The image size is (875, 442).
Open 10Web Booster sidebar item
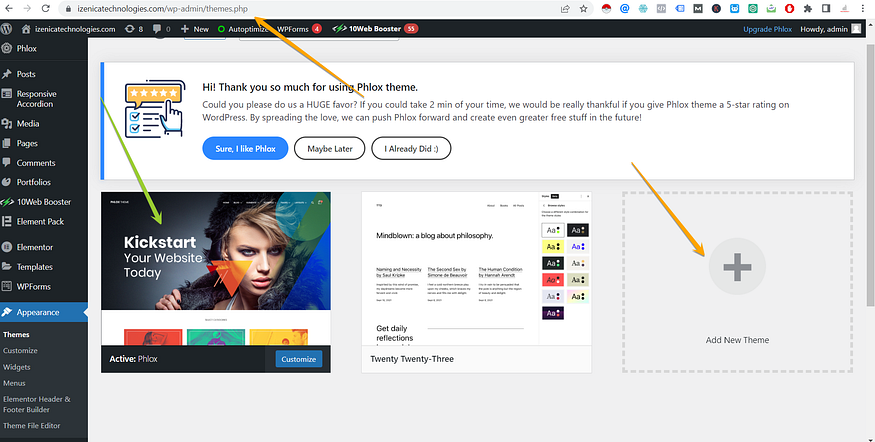(x=44, y=201)
